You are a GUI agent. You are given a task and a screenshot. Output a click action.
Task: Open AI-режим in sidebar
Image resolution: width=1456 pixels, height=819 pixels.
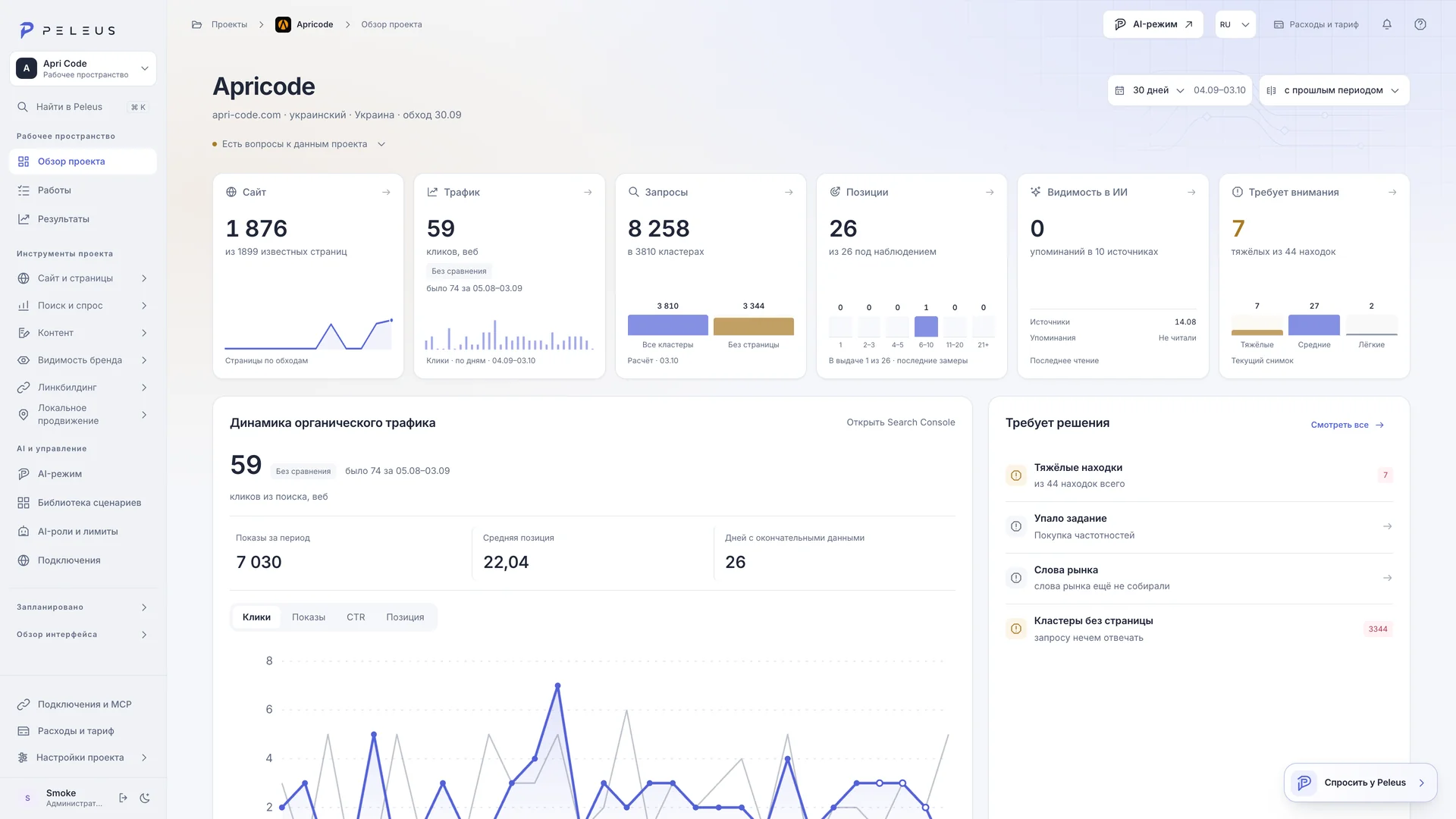(x=83, y=474)
